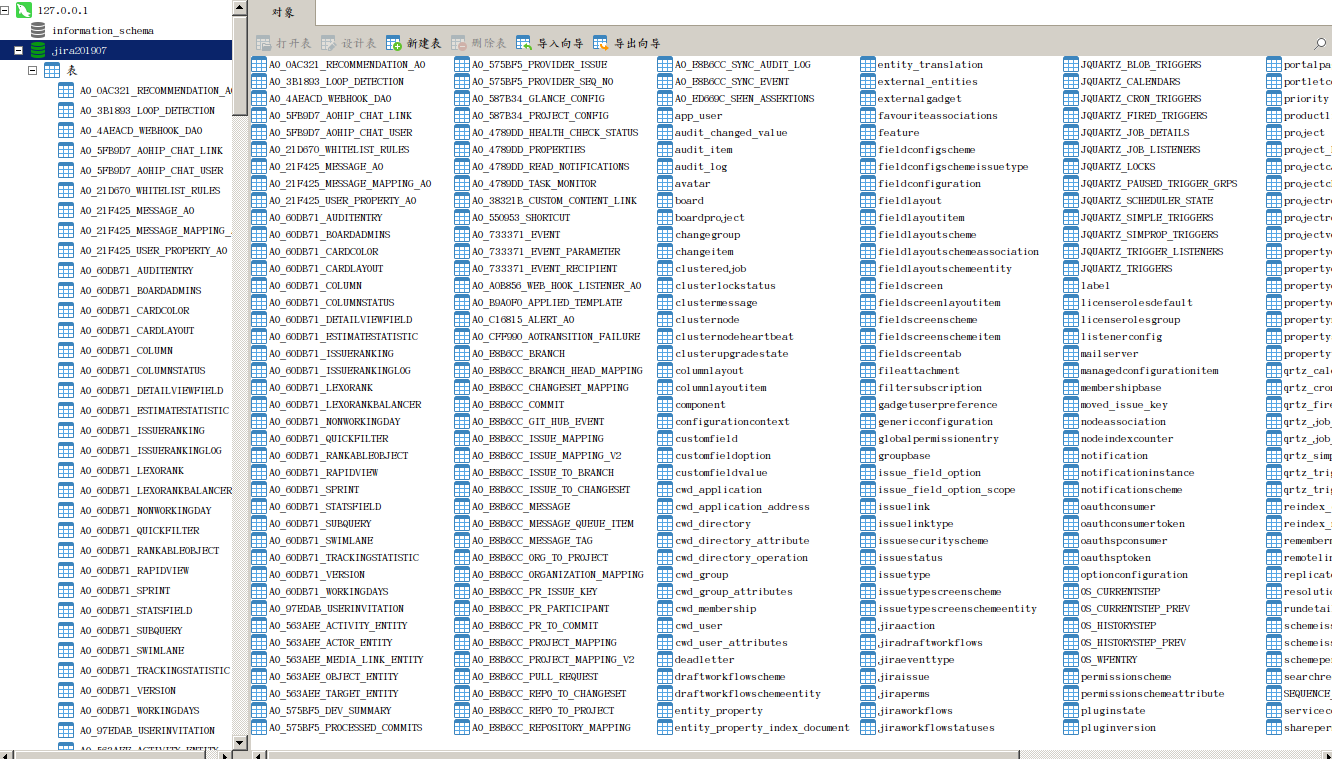Click the table icon beside AO_E8B6CC_COMMIT
Screen dimensions: 1332x759
click(462, 405)
